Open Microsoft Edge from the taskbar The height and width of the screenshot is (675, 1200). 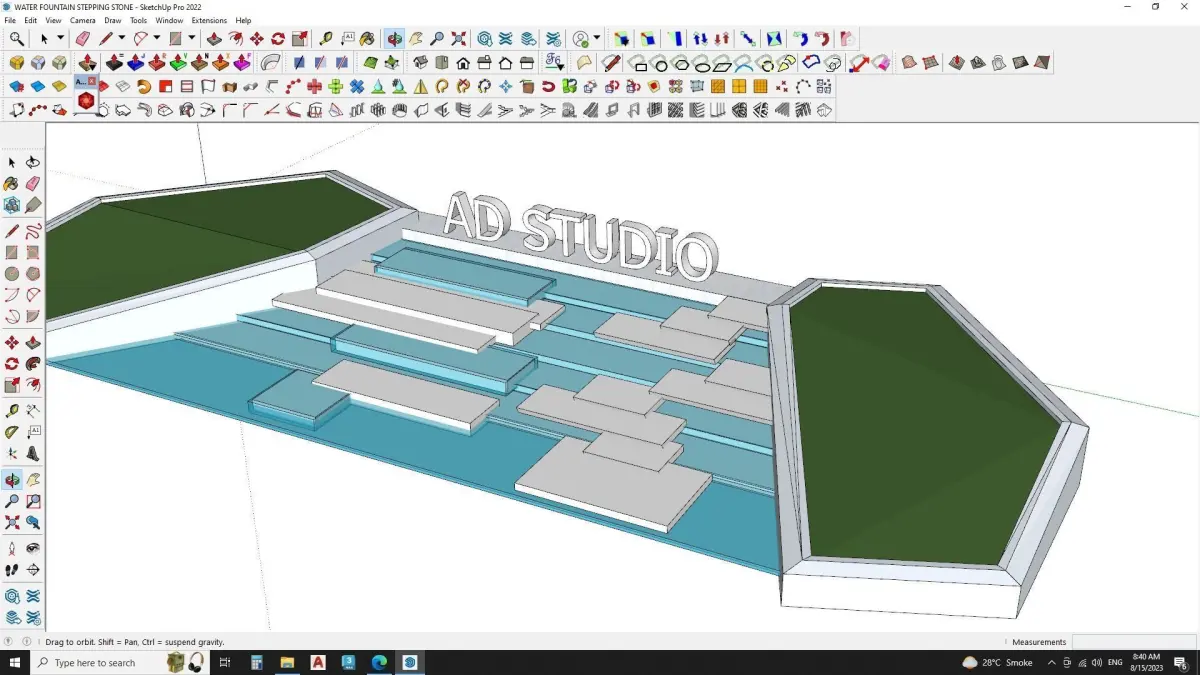point(379,662)
